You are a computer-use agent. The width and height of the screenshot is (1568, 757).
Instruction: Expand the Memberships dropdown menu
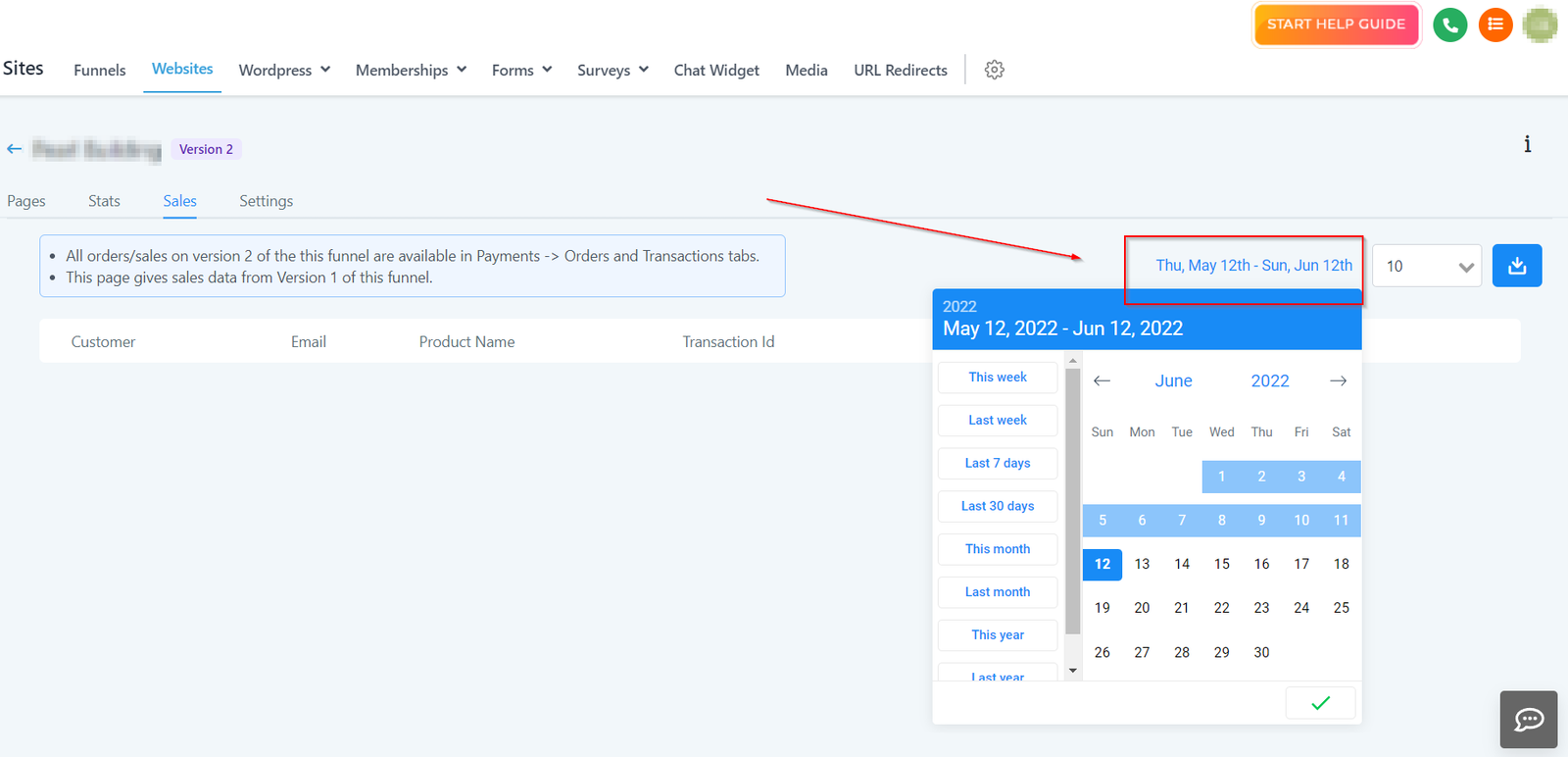pyautogui.click(x=411, y=70)
